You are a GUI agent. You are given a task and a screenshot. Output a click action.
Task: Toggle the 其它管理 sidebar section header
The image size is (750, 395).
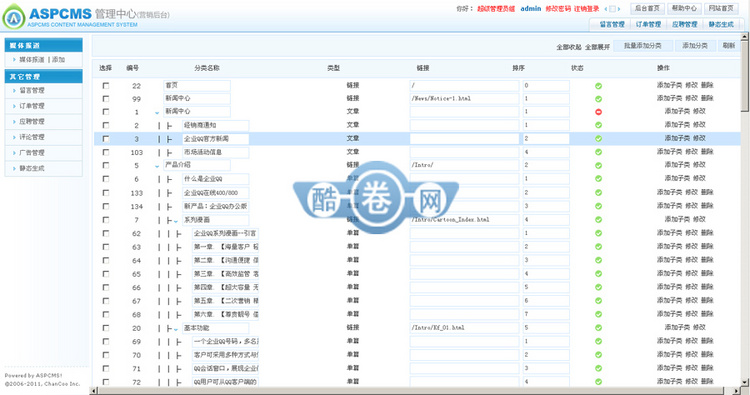(44, 77)
